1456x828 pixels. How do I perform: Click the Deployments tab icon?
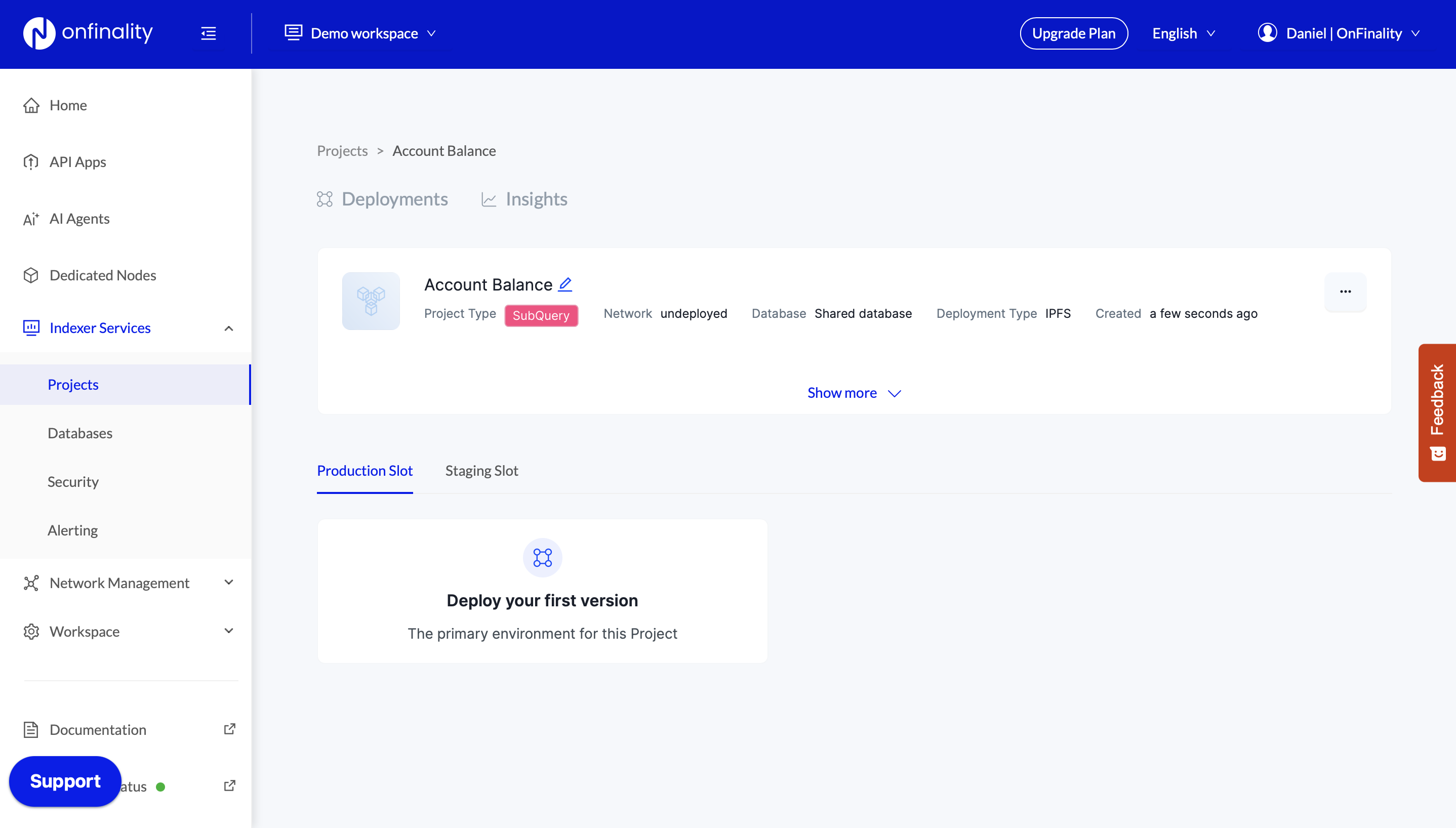click(x=325, y=199)
